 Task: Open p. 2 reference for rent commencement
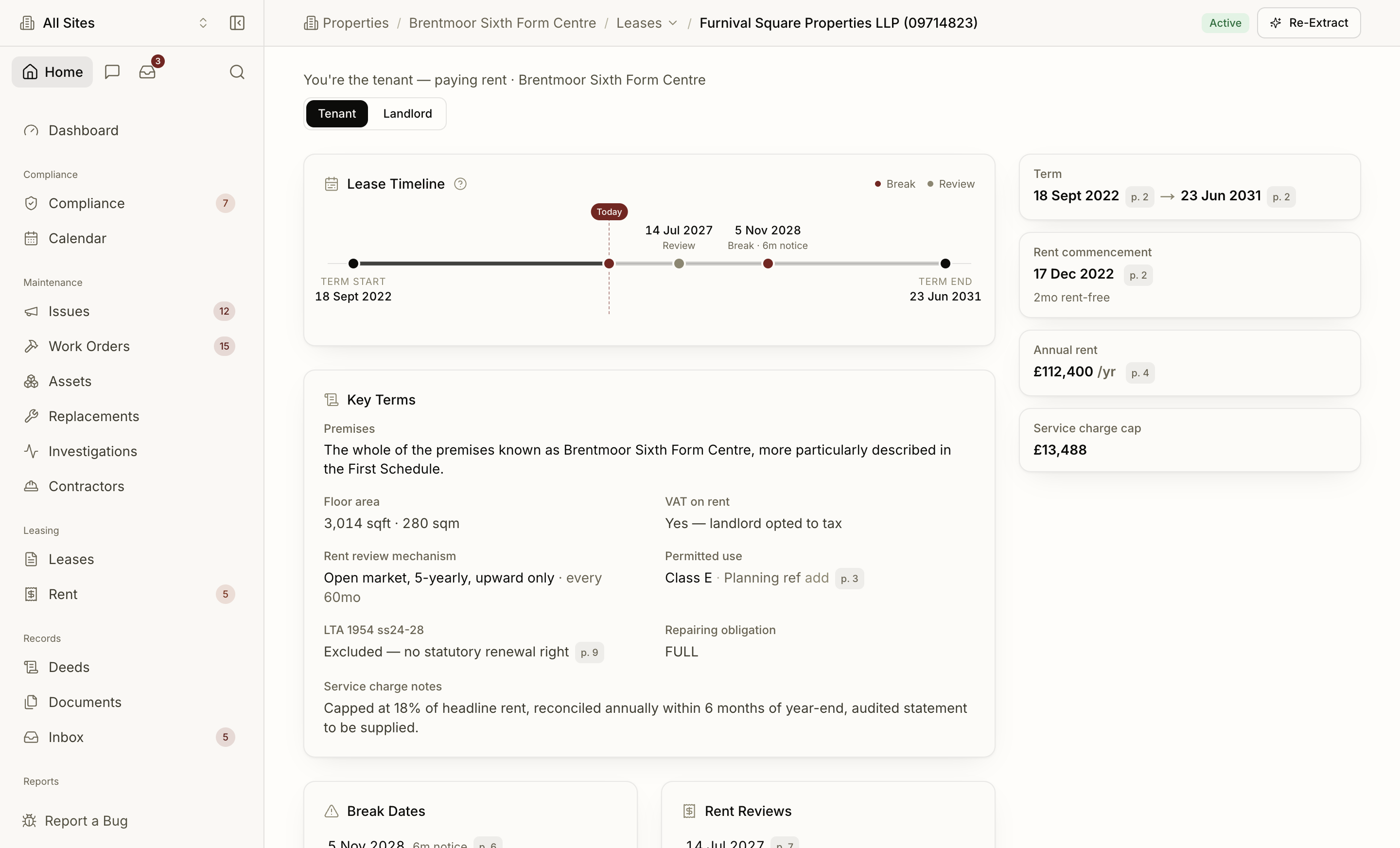click(1138, 275)
